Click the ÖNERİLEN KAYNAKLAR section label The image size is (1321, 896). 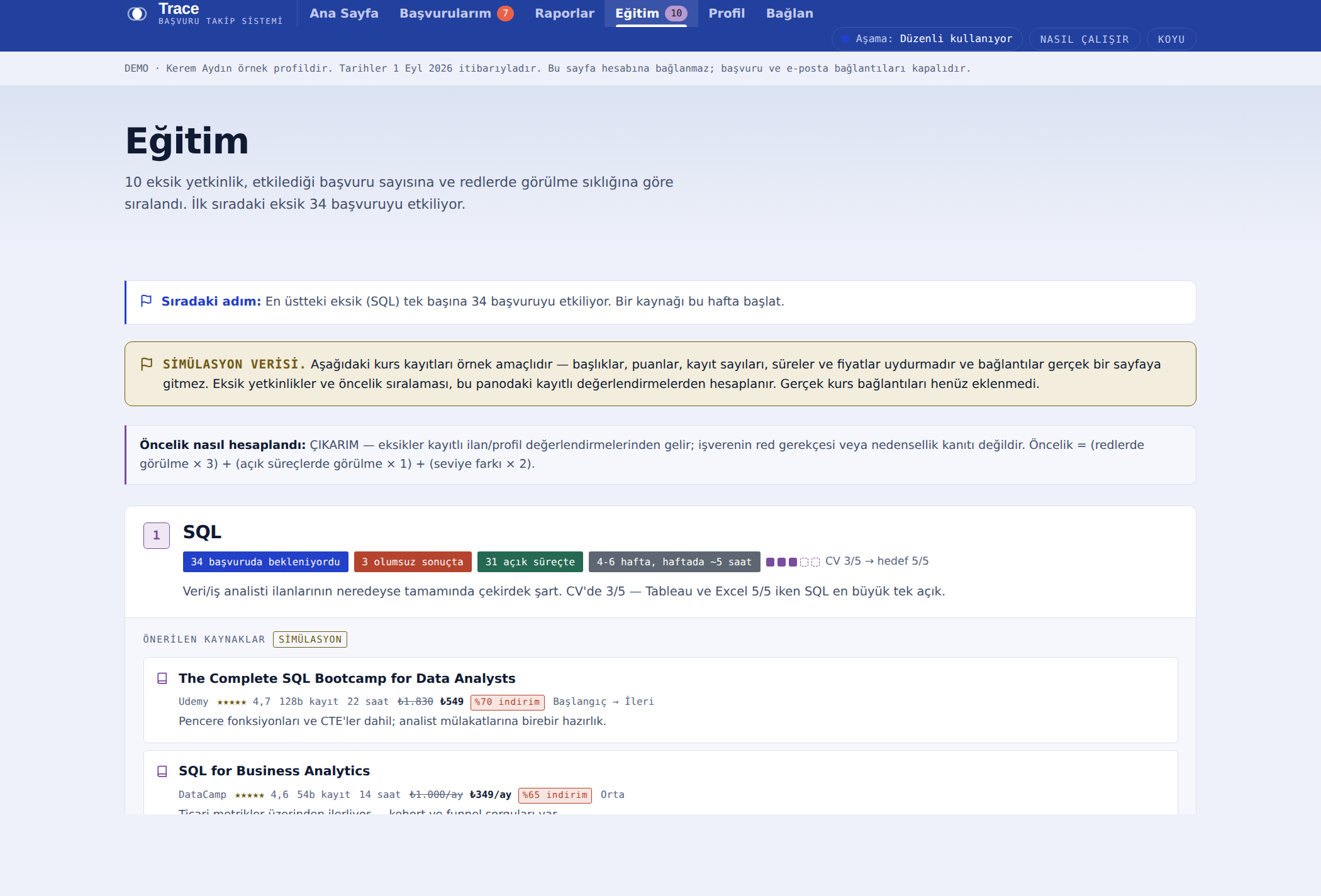pyautogui.click(x=204, y=639)
